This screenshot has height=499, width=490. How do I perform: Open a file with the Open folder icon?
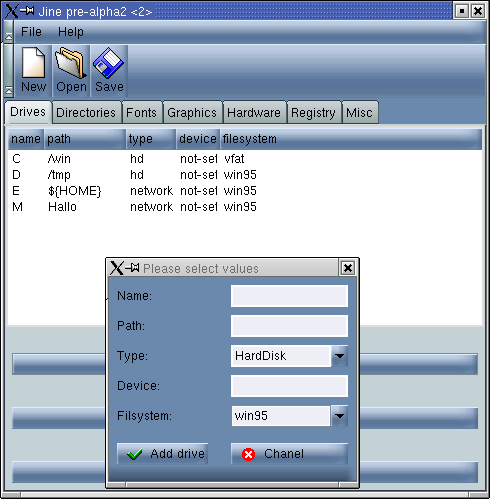tap(71, 70)
